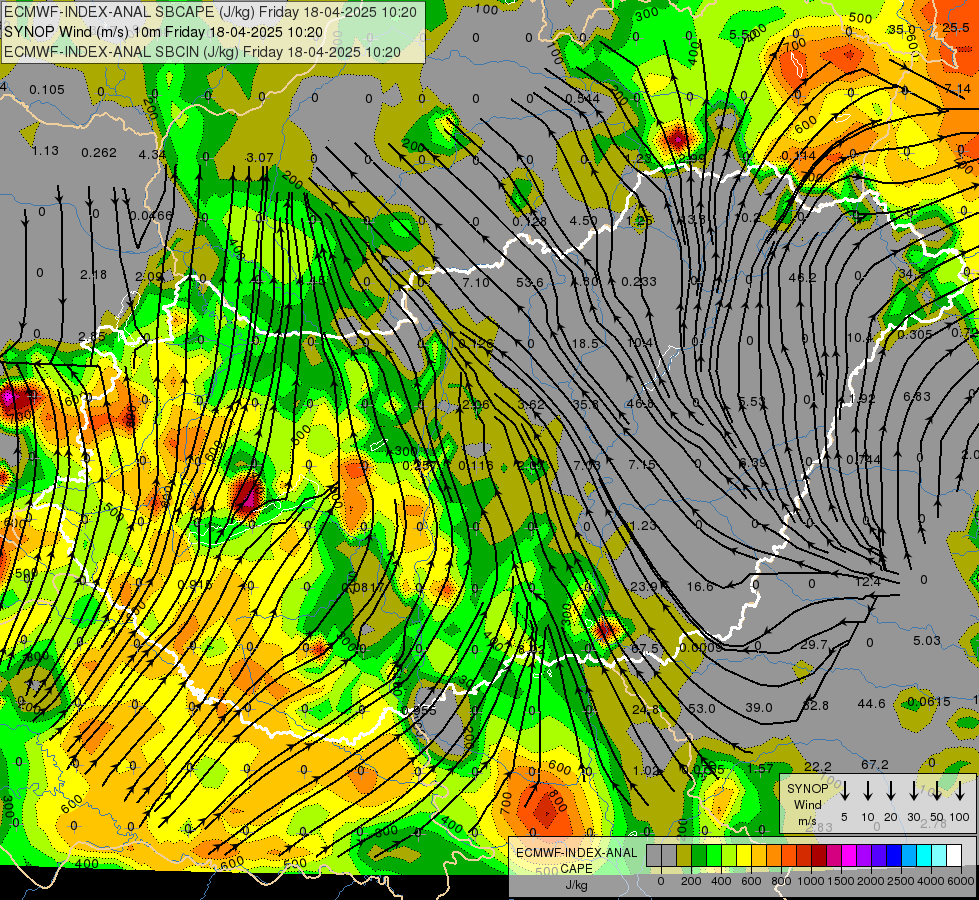Screen dimensions: 979x900
Task: Click the '2000' label on the CAPE legend scale
Action: [870, 881]
